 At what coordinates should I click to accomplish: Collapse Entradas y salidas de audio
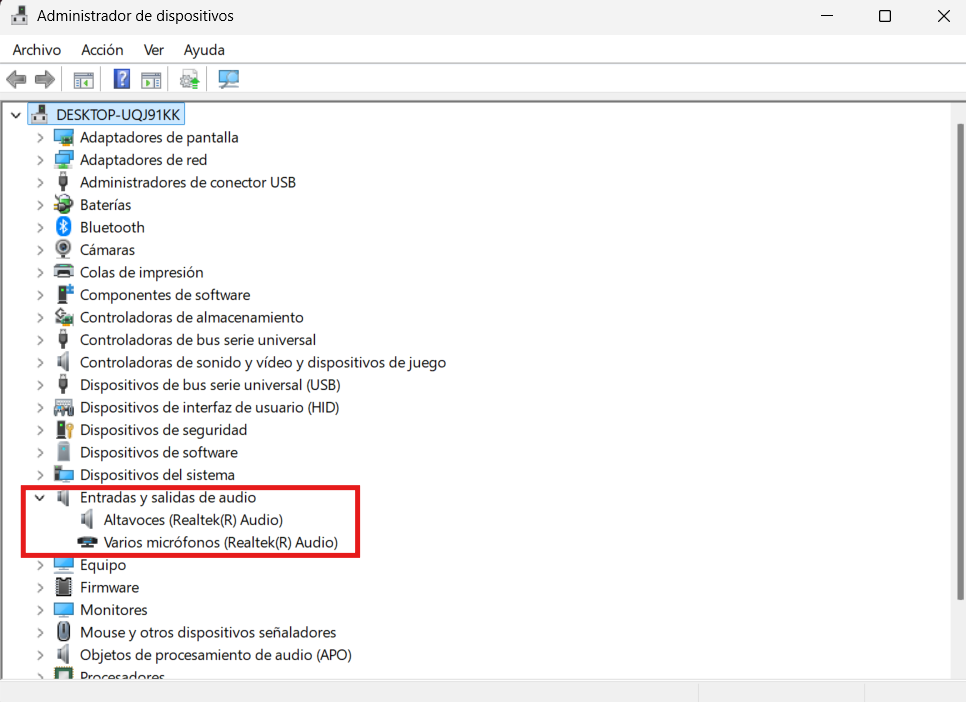pyautogui.click(x=40, y=497)
